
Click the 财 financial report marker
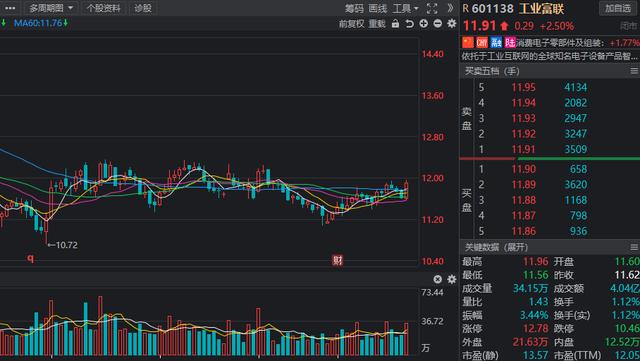pos(337,260)
